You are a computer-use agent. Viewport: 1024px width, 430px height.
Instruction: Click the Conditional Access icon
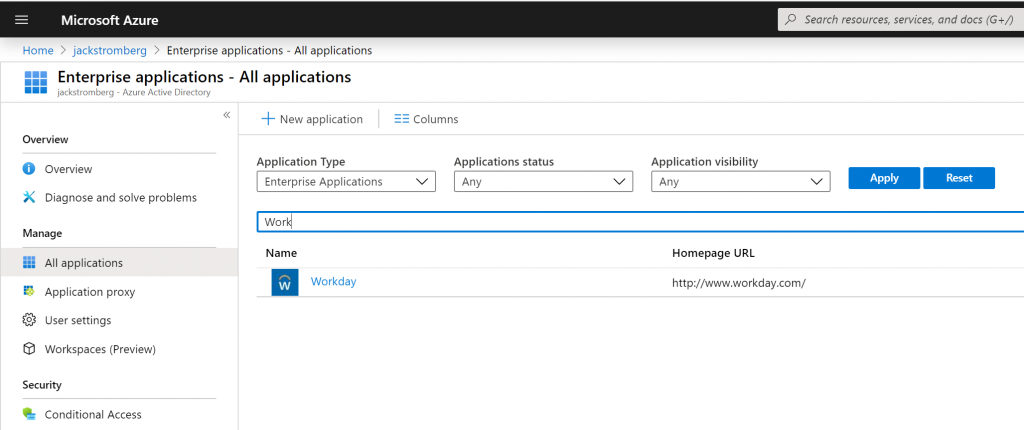tap(29, 414)
